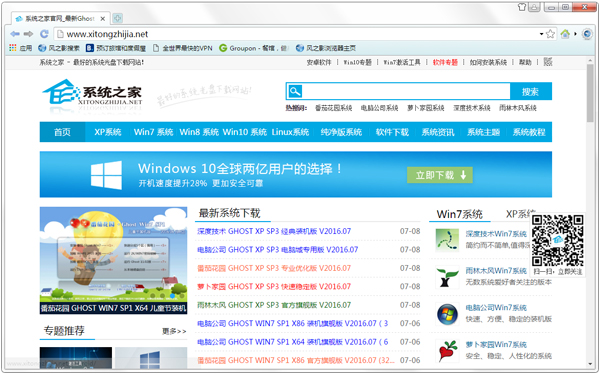Open the 全世界最快的VPN bookmark

click(183, 48)
